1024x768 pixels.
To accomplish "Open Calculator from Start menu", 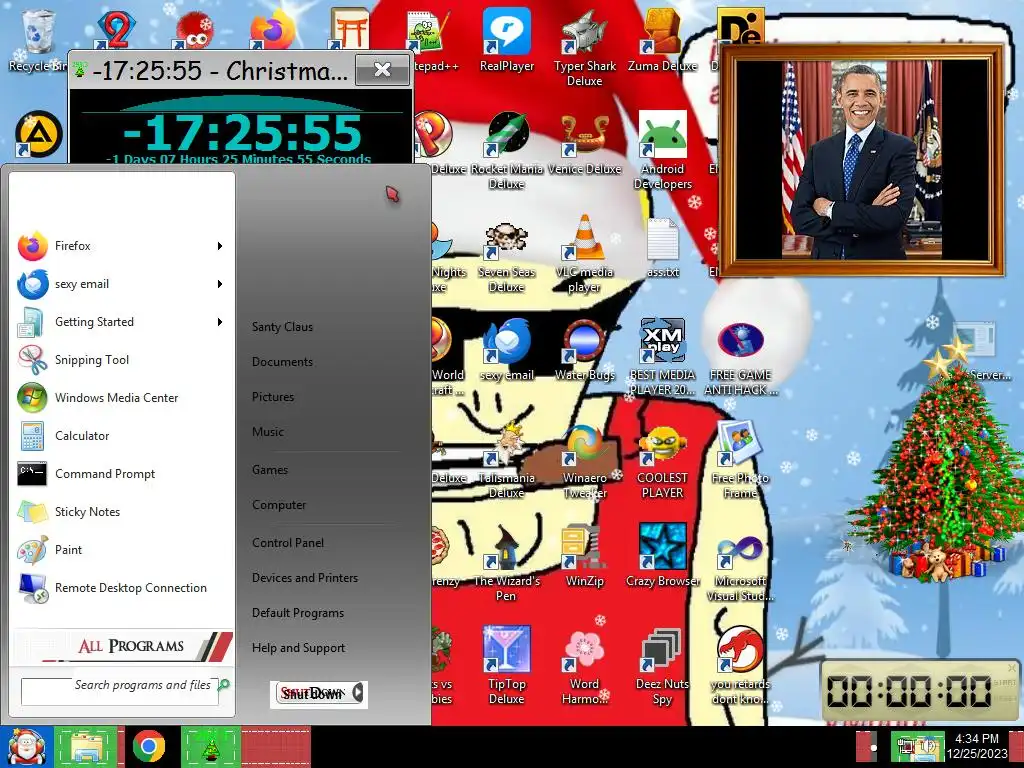I will [121, 436].
